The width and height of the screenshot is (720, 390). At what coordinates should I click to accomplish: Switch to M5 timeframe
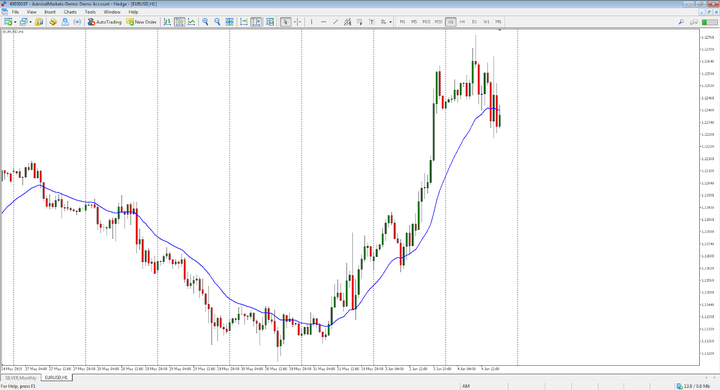pos(414,22)
